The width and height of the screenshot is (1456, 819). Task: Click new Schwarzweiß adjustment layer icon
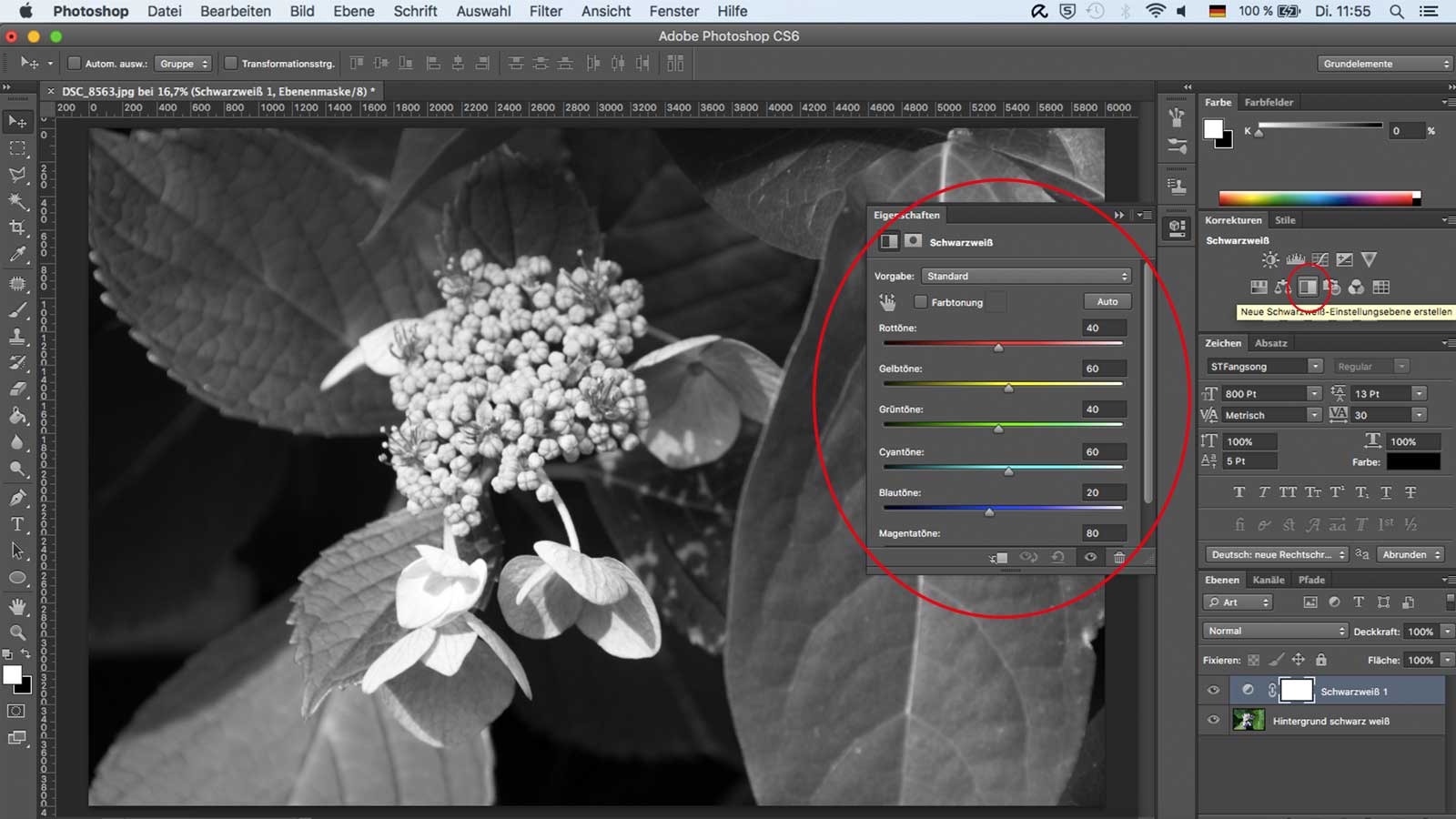click(x=1308, y=288)
